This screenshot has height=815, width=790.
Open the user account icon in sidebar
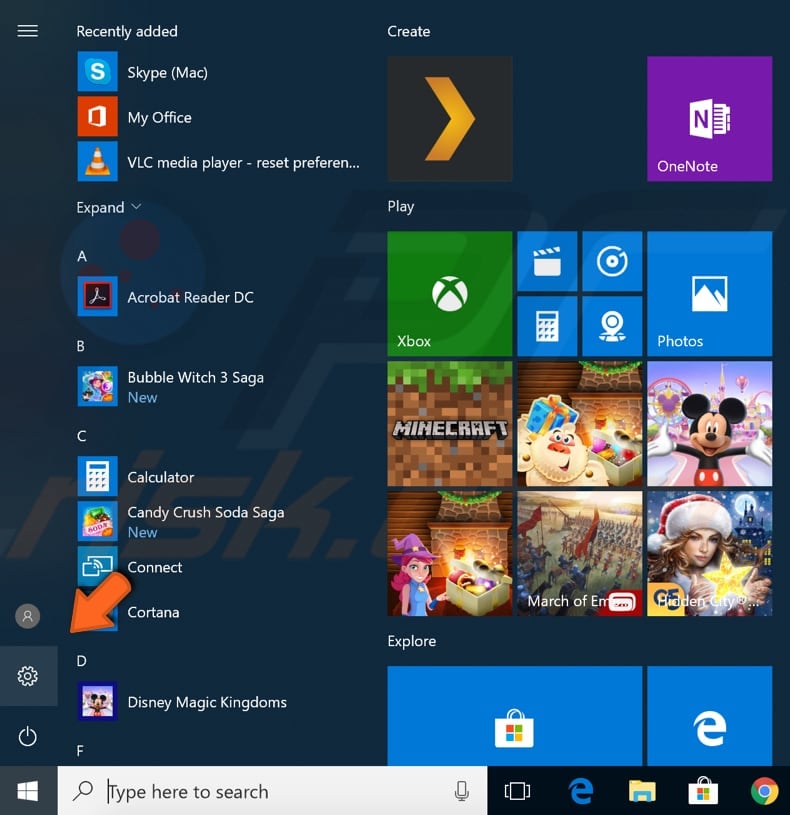click(28, 616)
